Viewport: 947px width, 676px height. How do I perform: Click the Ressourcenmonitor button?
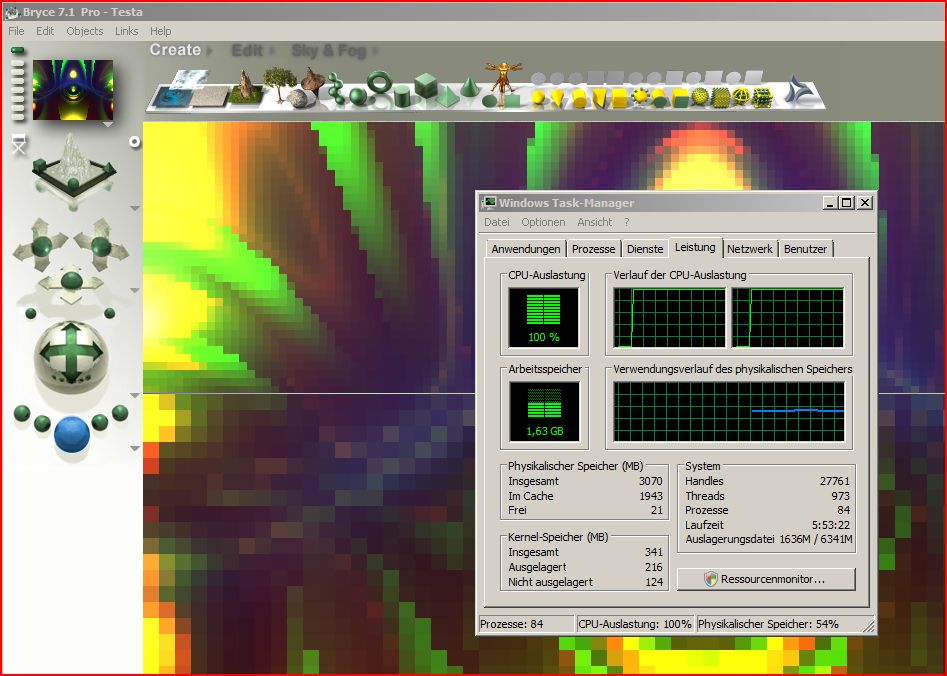coord(766,579)
